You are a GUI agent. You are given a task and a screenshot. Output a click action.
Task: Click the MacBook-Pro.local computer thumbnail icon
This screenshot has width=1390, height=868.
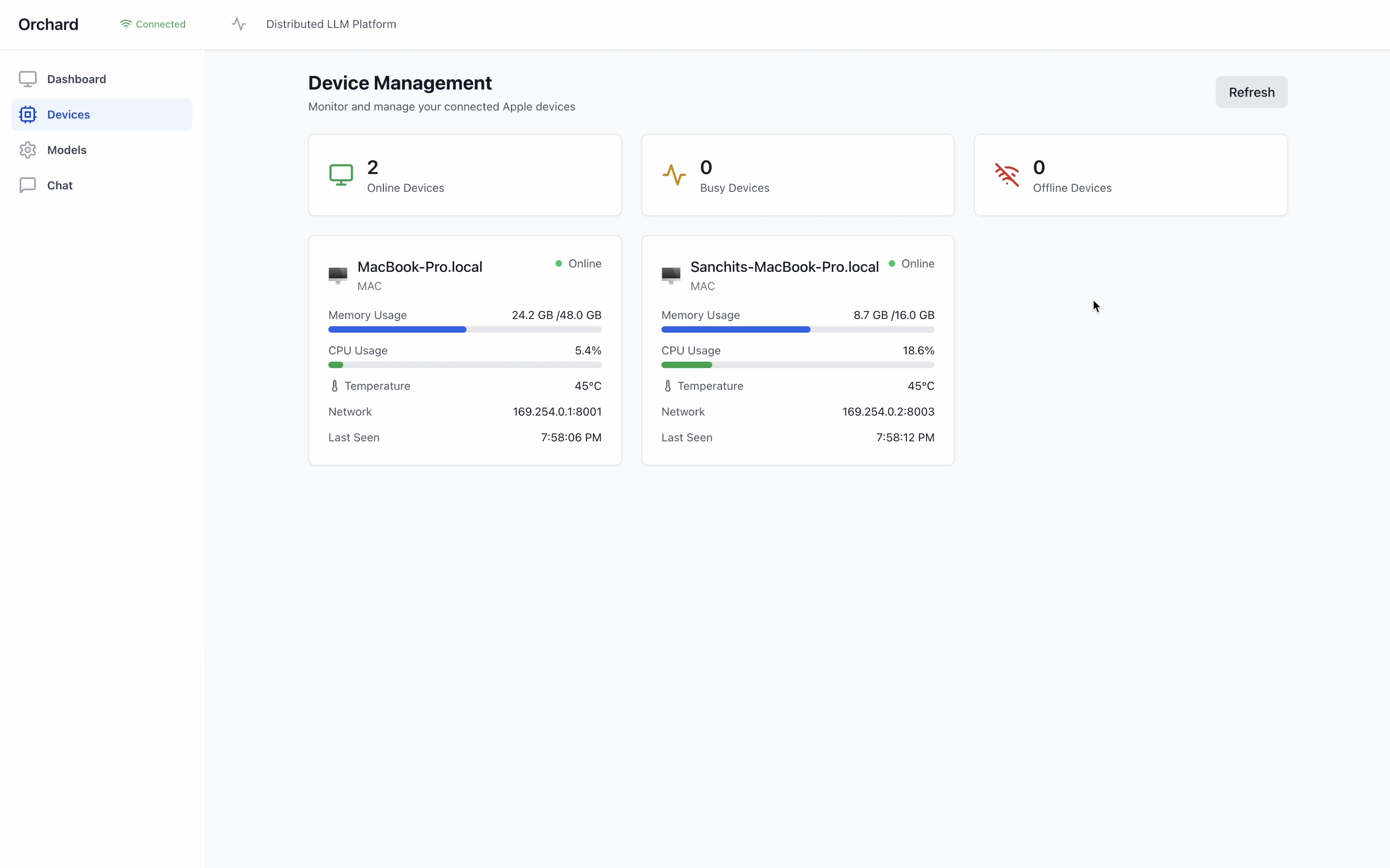click(x=338, y=275)
